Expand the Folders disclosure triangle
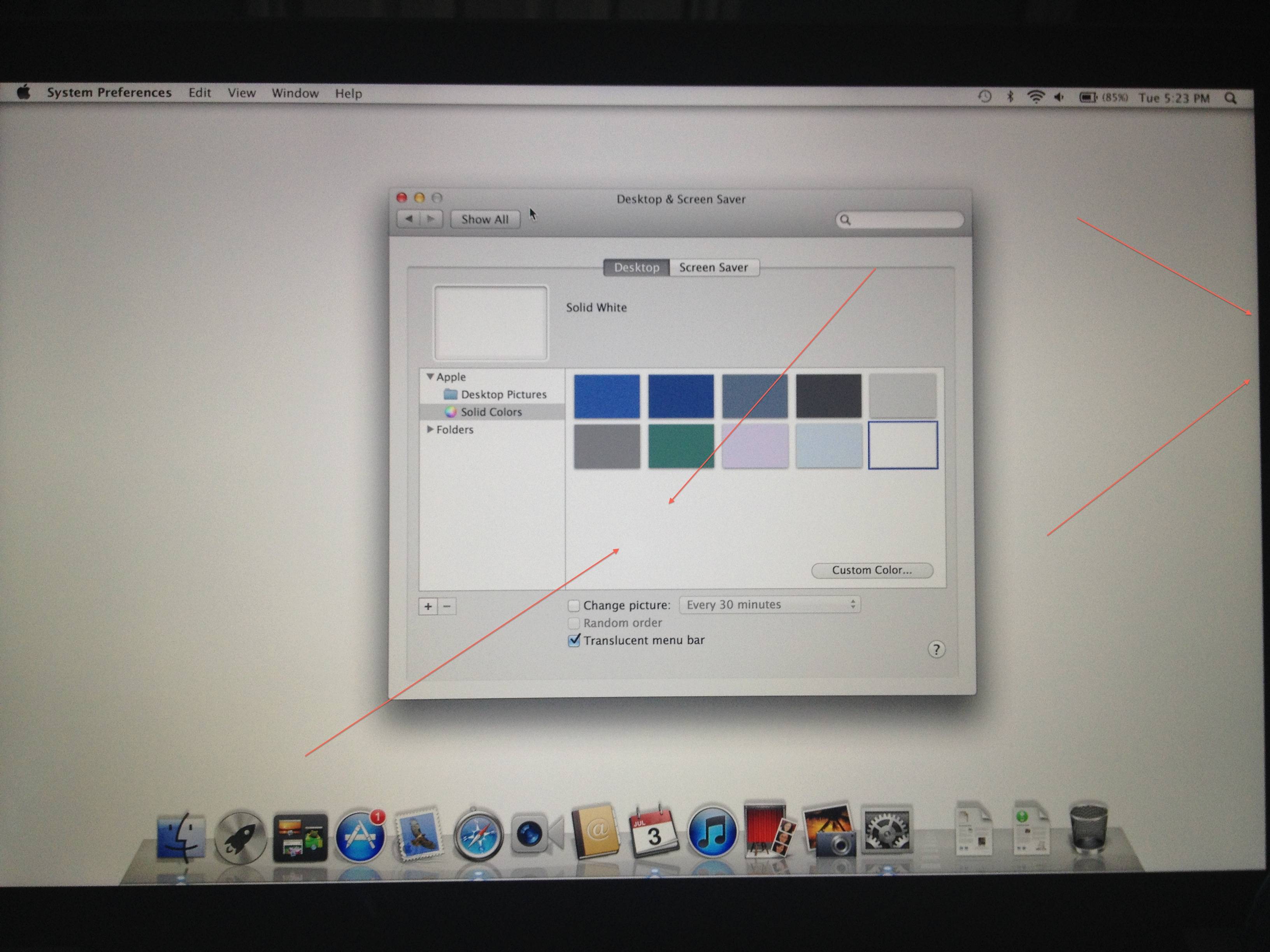Screen dimensions: 1270x952 tap(430, 429)
